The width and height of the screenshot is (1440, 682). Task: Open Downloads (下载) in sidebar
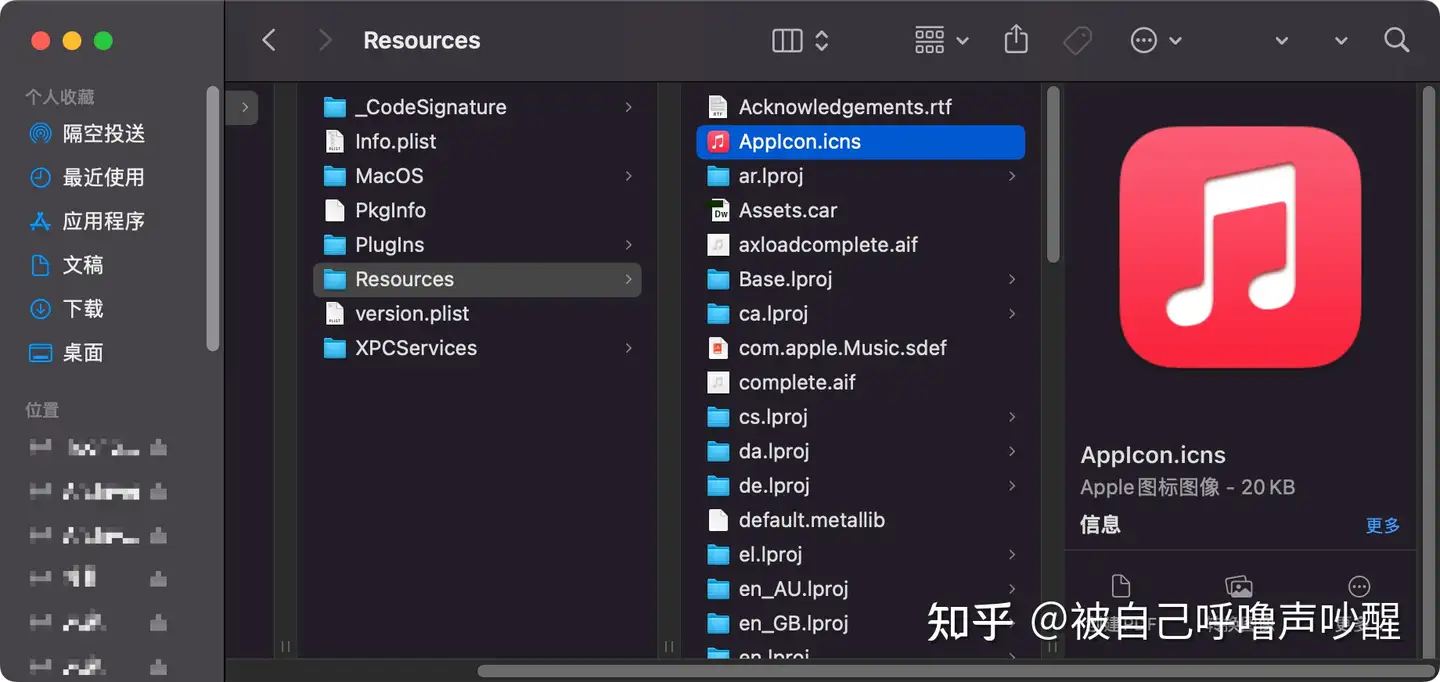click(83, 309)
